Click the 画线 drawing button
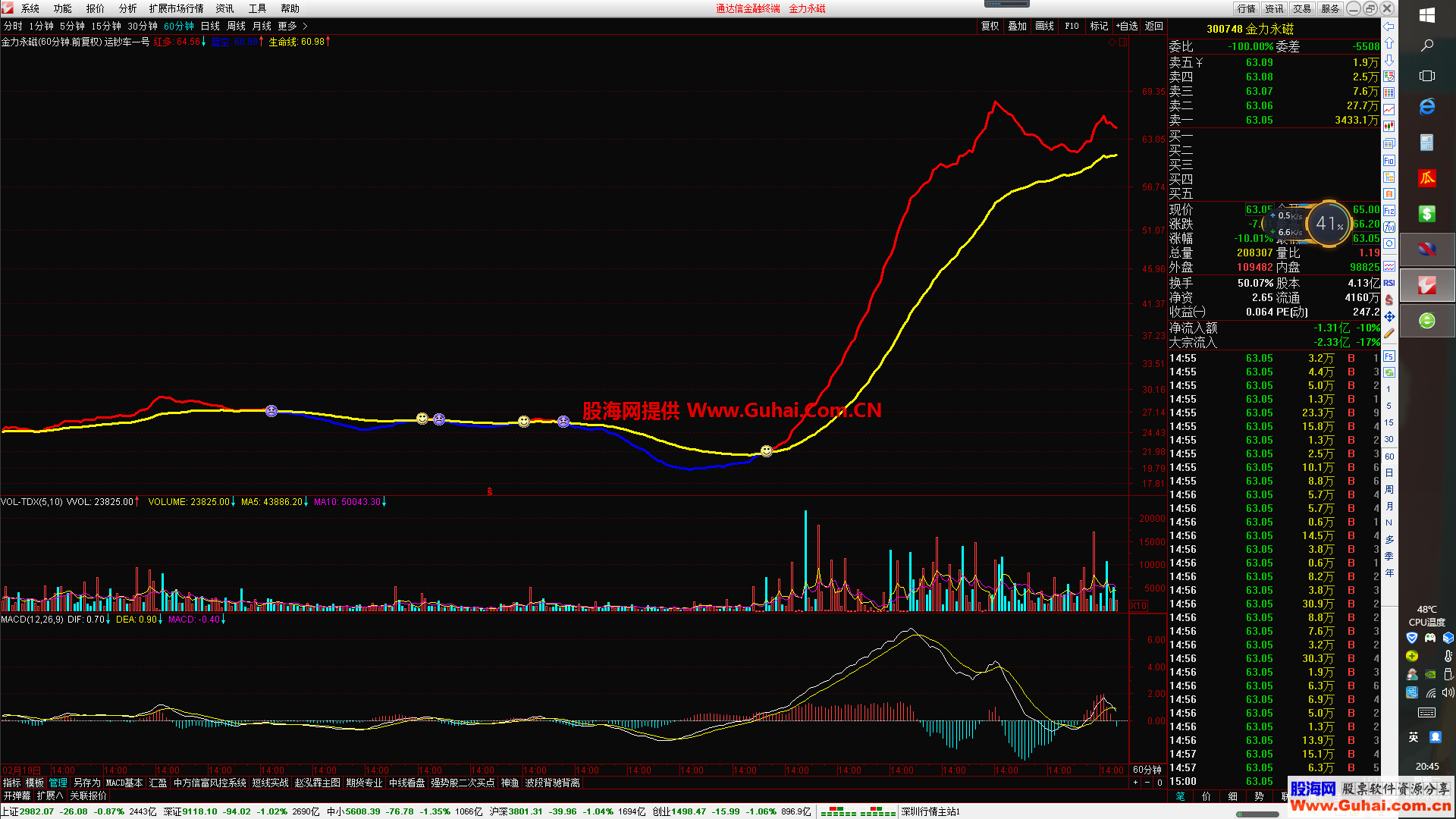Image resolution: width=1456 pixels, height=819 pixels. click(x=1045, y=26)
